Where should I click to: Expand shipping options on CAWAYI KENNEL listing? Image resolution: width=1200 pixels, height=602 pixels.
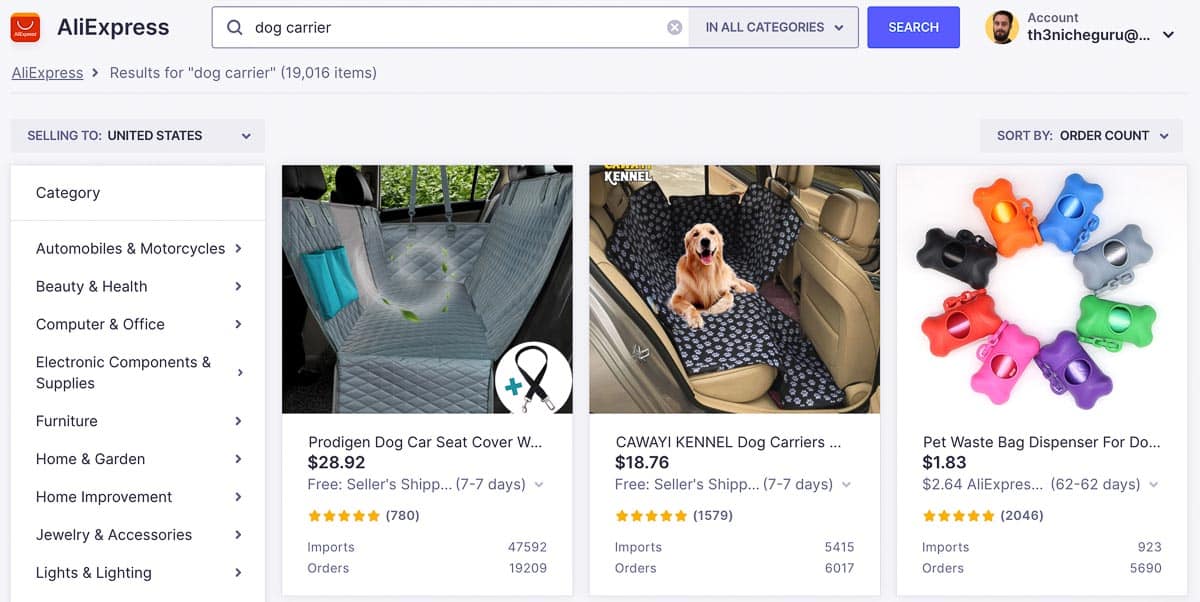click(x=845, y=484)
